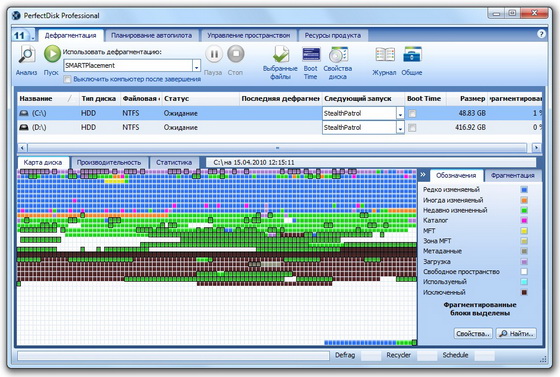This screenshot has width=560, height=377.
Task: Start defragmentation with the Пуск button
Action: coord(52,54)
